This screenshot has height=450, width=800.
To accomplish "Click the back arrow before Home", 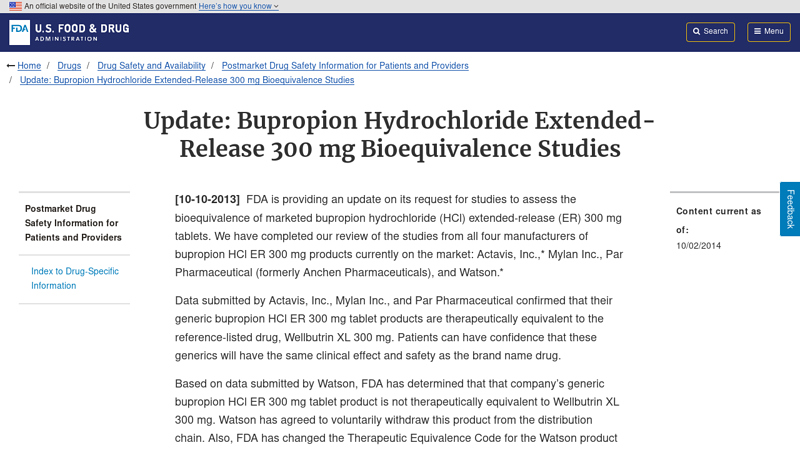I will click(10, 66).
